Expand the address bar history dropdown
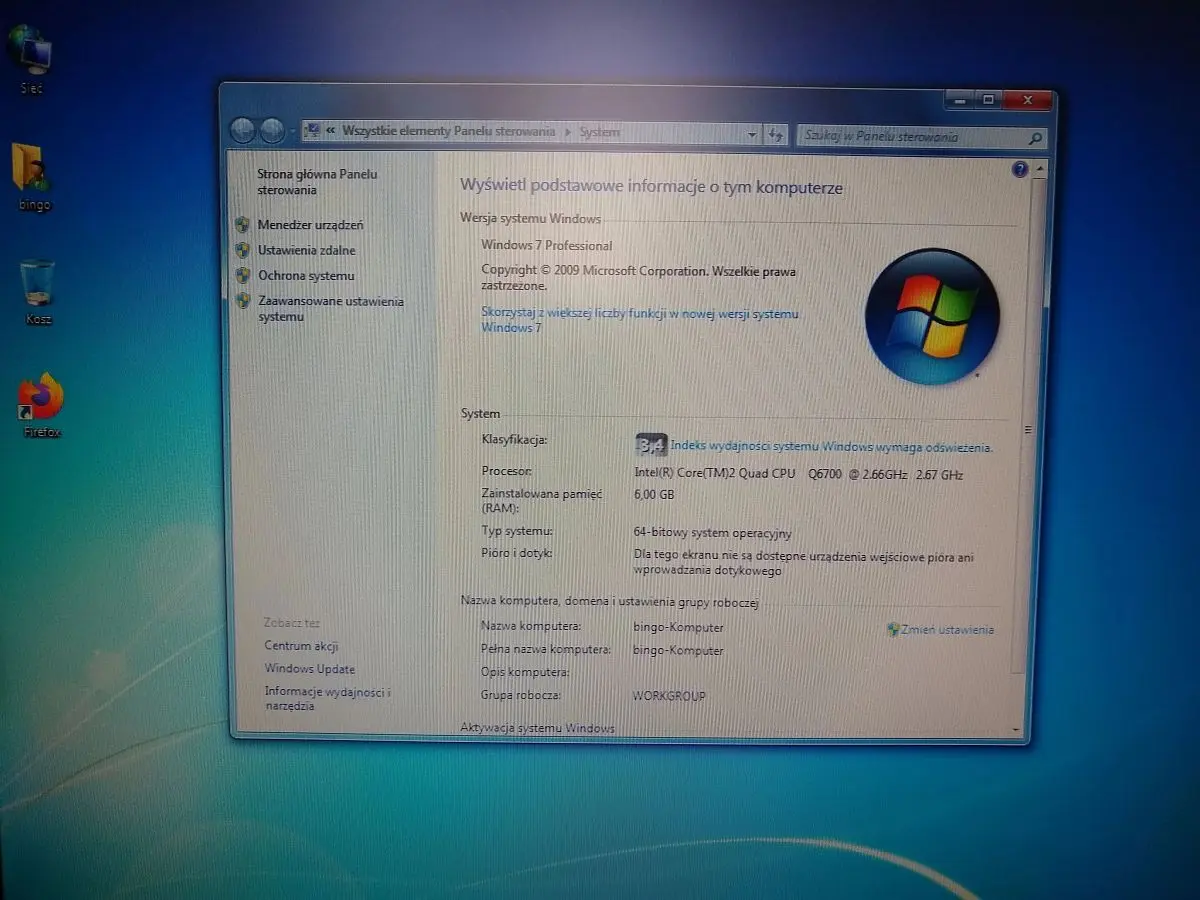Image resolution: width=1200 pixels, height=900 pixels. 752,134
